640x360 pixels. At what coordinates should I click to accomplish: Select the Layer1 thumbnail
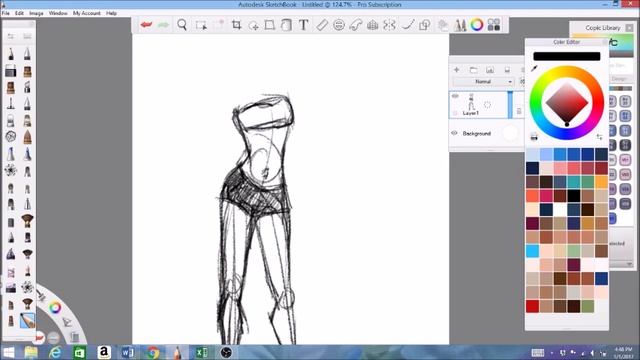[471, 101]
